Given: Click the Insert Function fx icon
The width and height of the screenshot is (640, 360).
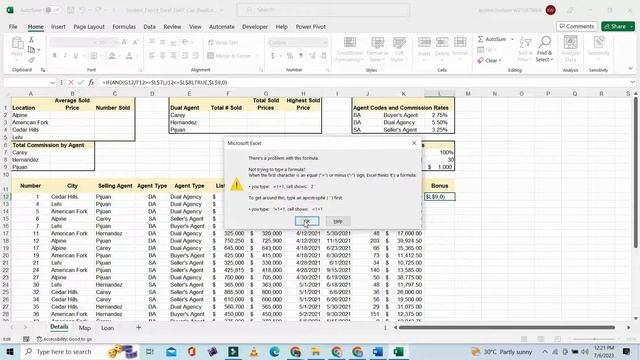Looking at the screenshot, I should coord(91,82).
